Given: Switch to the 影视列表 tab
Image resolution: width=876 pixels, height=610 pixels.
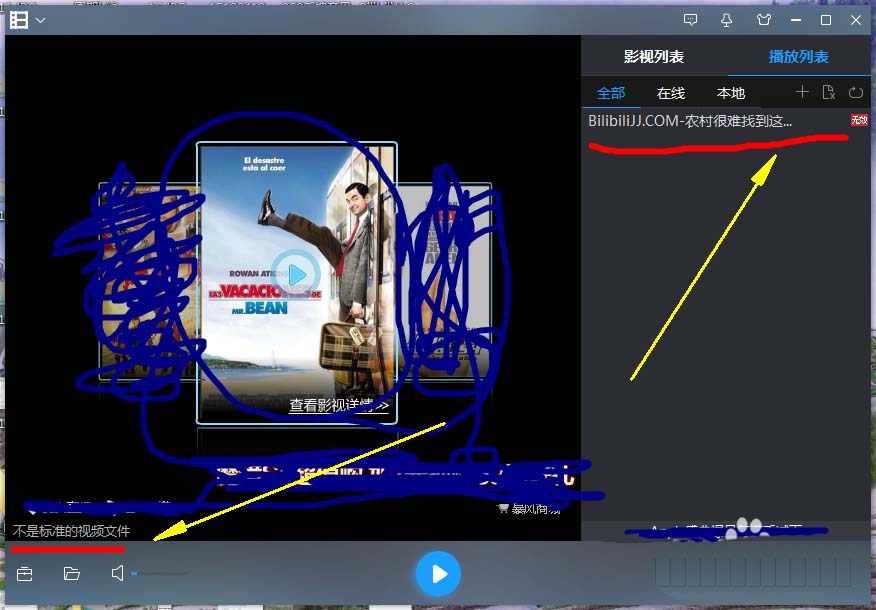Looking at the screenshot, I should pyautogui.click(x=654, y=56).
